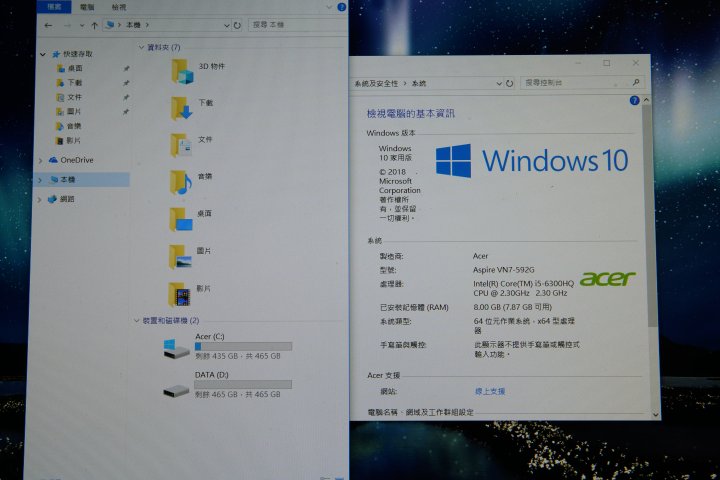Viewport: 720px width, 480px height.
Task: Open the 檔案 ribbon tab
Action: 54,6
